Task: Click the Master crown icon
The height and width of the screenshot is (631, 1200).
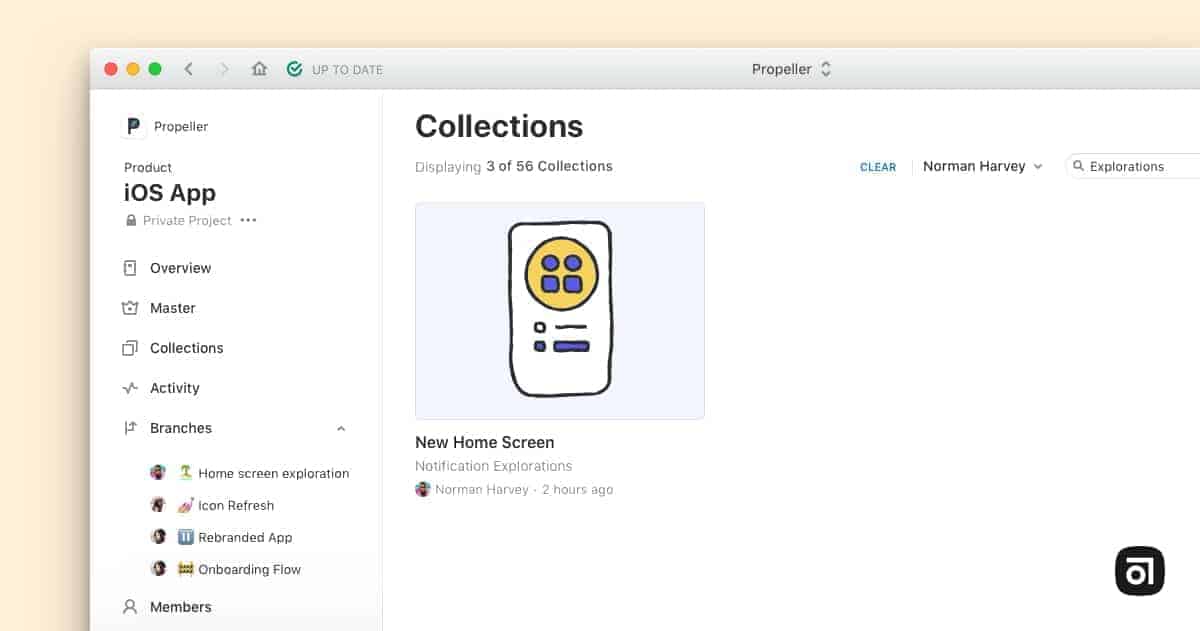Action: [129, 308]
